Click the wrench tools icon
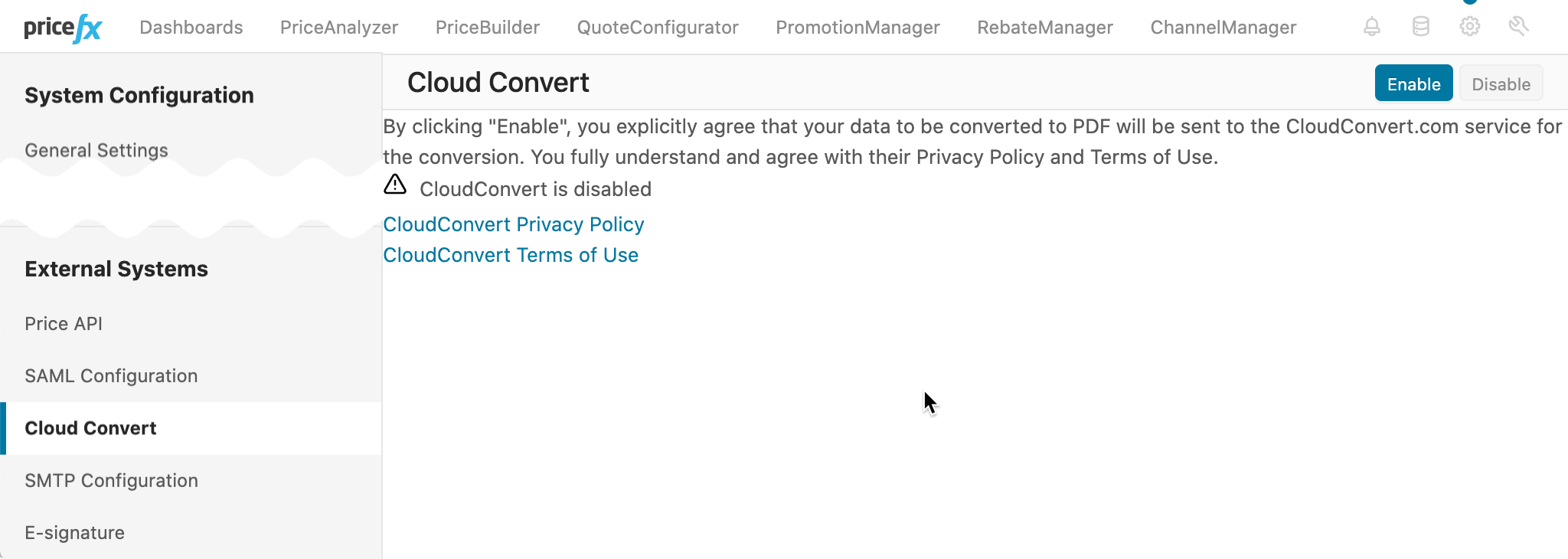This screenshot has width=1568, height=559. (1518, 26)
